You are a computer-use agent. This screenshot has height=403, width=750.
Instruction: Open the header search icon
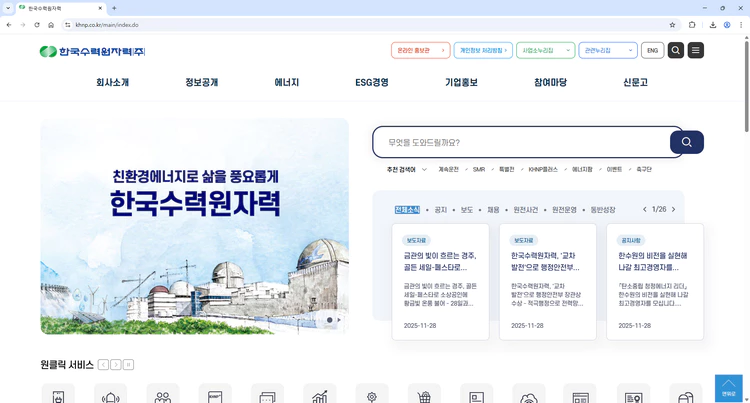coord(676,50)
